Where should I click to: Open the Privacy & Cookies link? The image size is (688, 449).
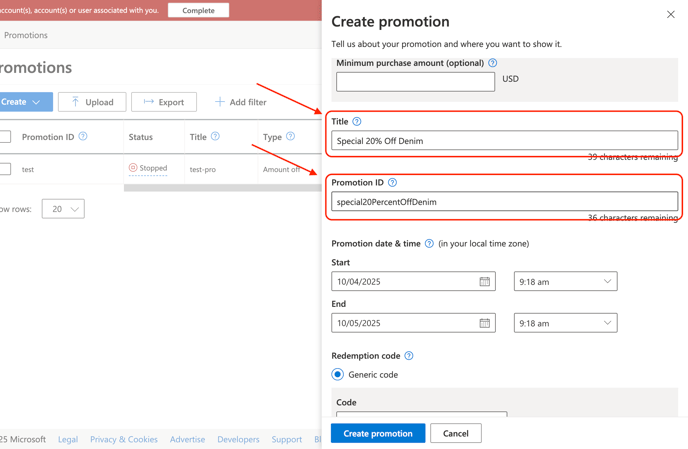[x=124, y=439]
